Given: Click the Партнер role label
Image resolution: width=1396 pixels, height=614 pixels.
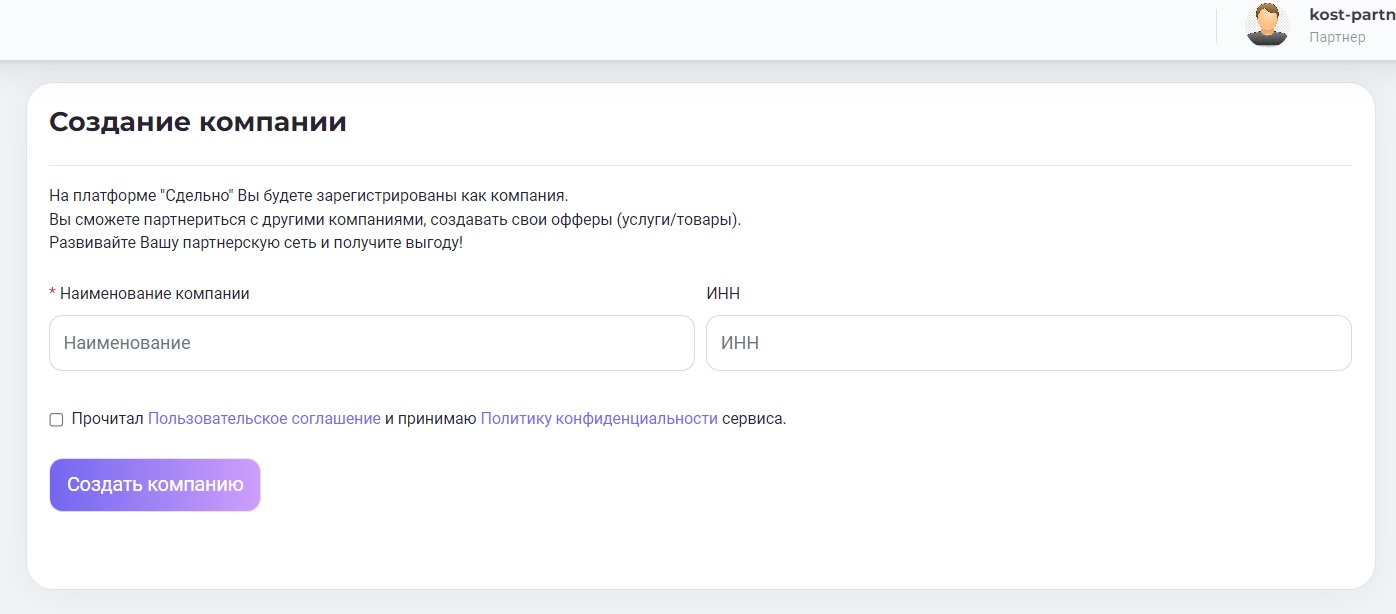Looking at the screenshot, I should coord(1337,38).
